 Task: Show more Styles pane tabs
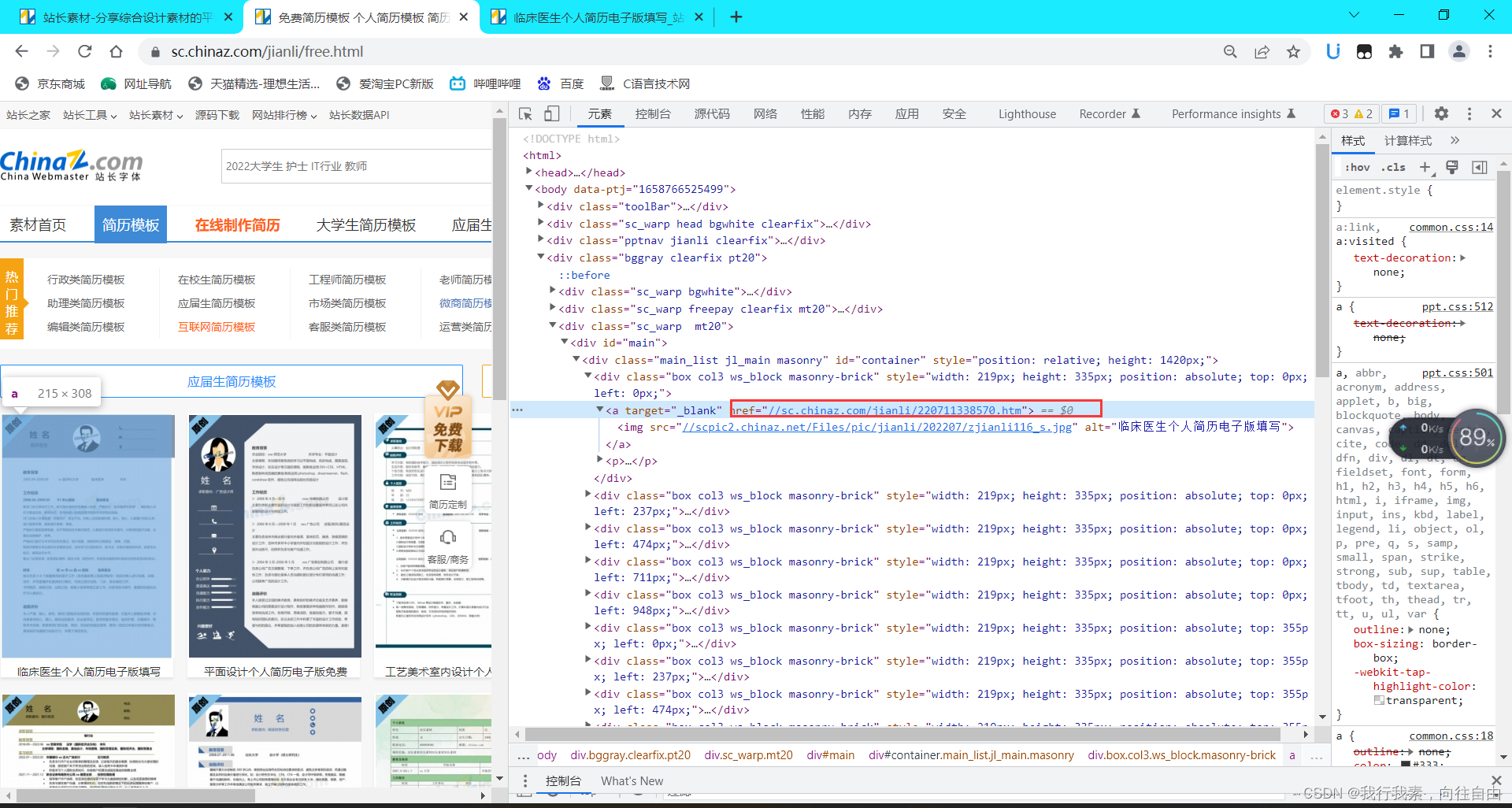click(1455, 140)
